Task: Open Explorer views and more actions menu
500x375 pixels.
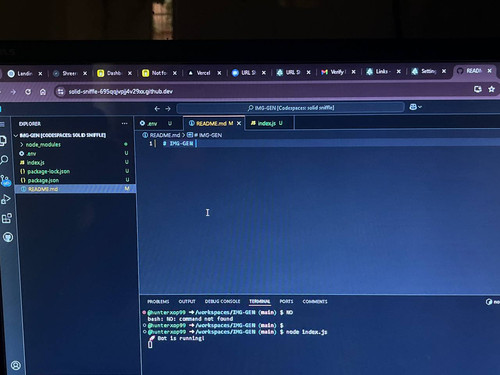Action: click(124, 123)
